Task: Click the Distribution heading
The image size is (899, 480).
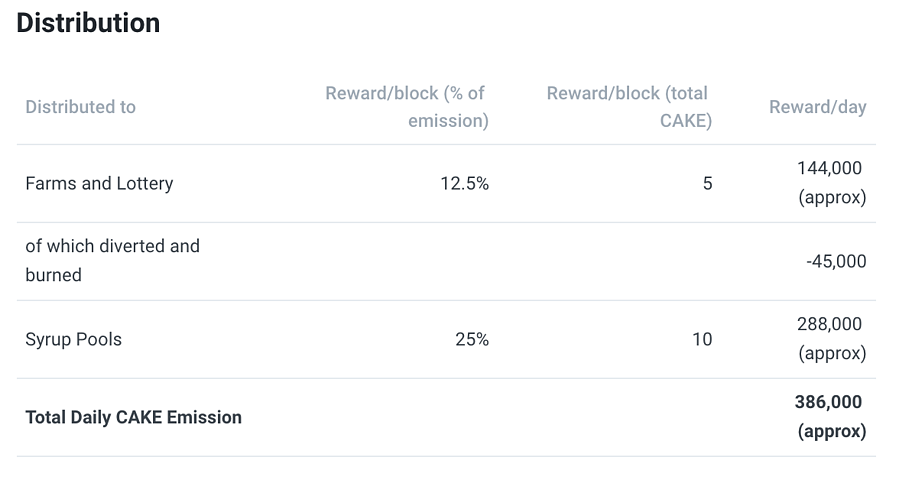Action: [88, 23]
